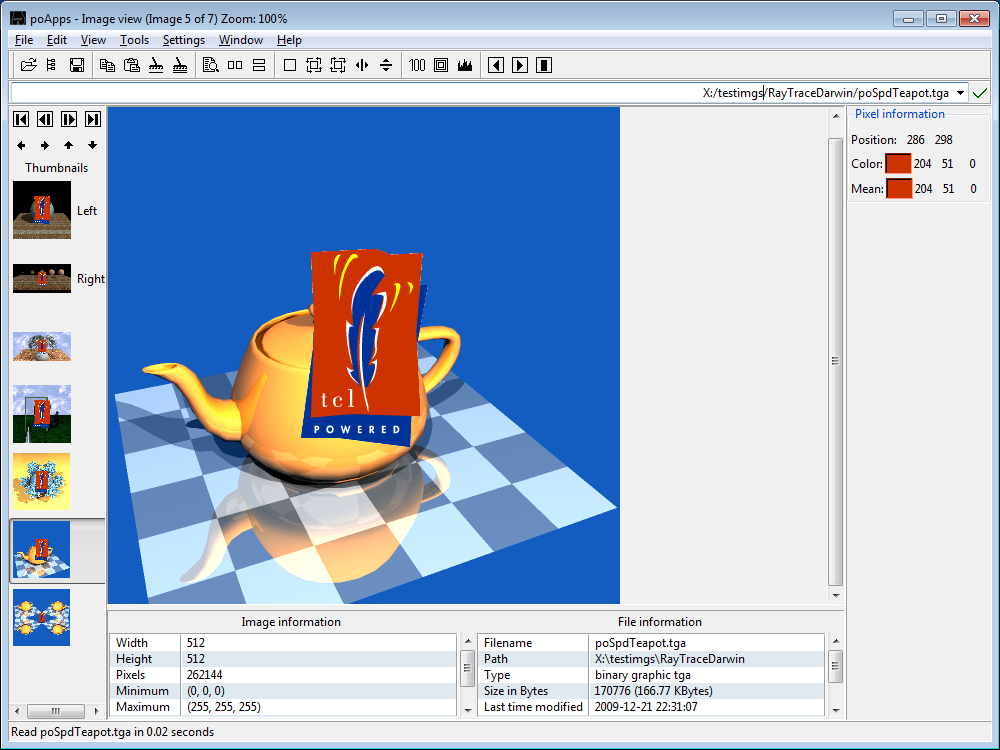Viewport: 1000px width, 750px height.
Task: Click the open file folder icon
Action: [x=28, y=65]
